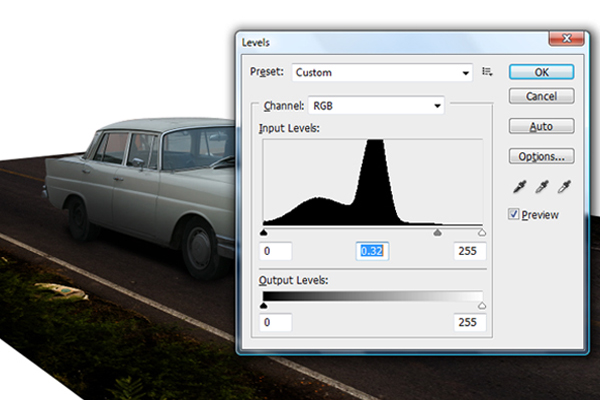Click the Auto levels button

pos(541,126)
